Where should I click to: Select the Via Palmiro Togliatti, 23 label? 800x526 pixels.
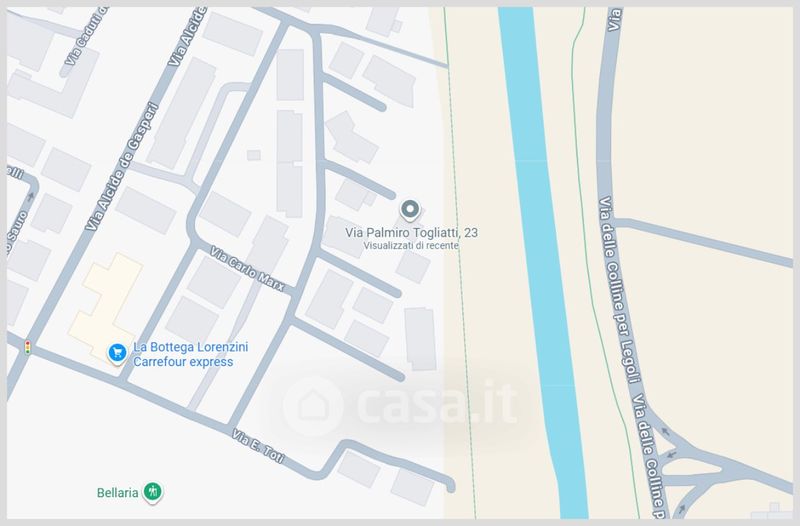[x=412, y=232]
